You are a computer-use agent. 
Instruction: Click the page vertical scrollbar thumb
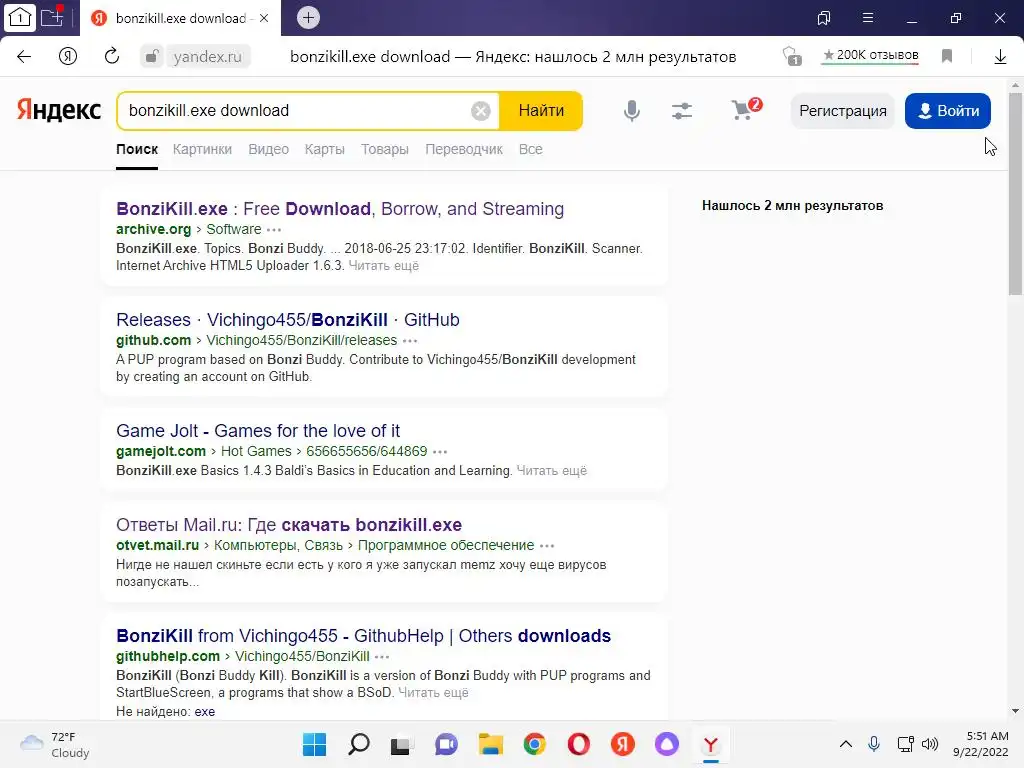pos(1015,193)
